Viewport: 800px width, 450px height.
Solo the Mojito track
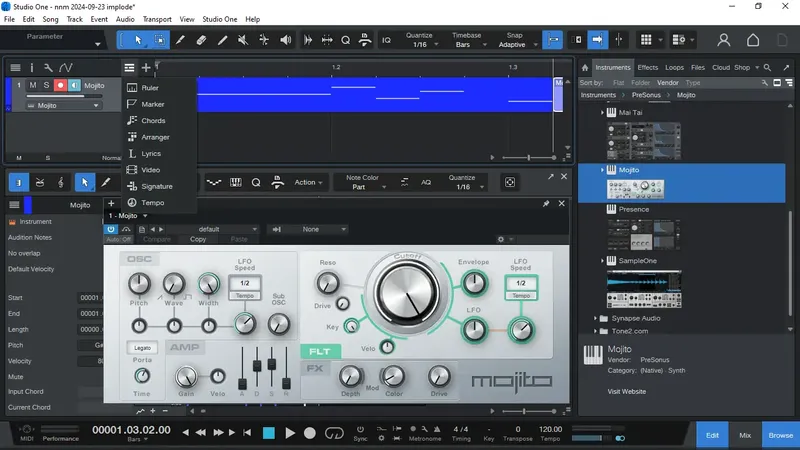[x=46, y=86]
